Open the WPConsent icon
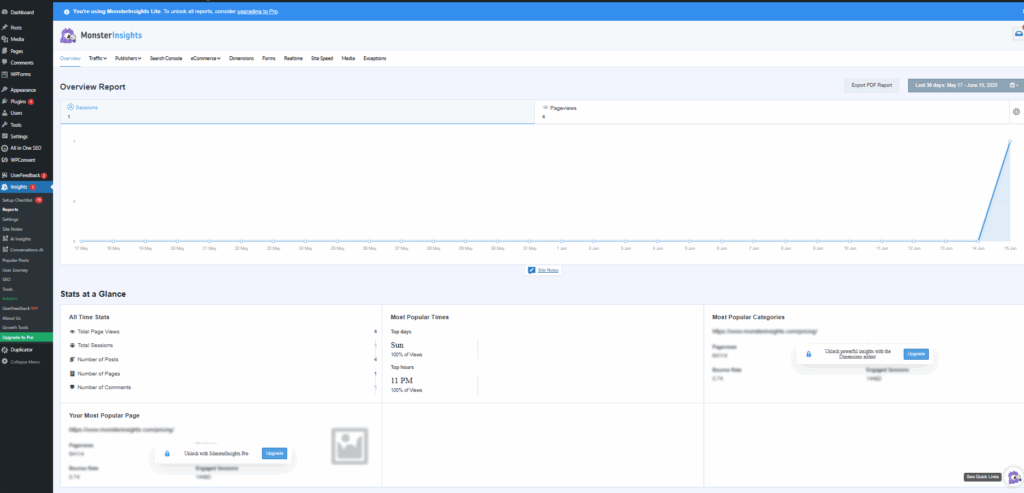Image resolution: width=1024 pixels, height=493 pixels. pos(5,160)
